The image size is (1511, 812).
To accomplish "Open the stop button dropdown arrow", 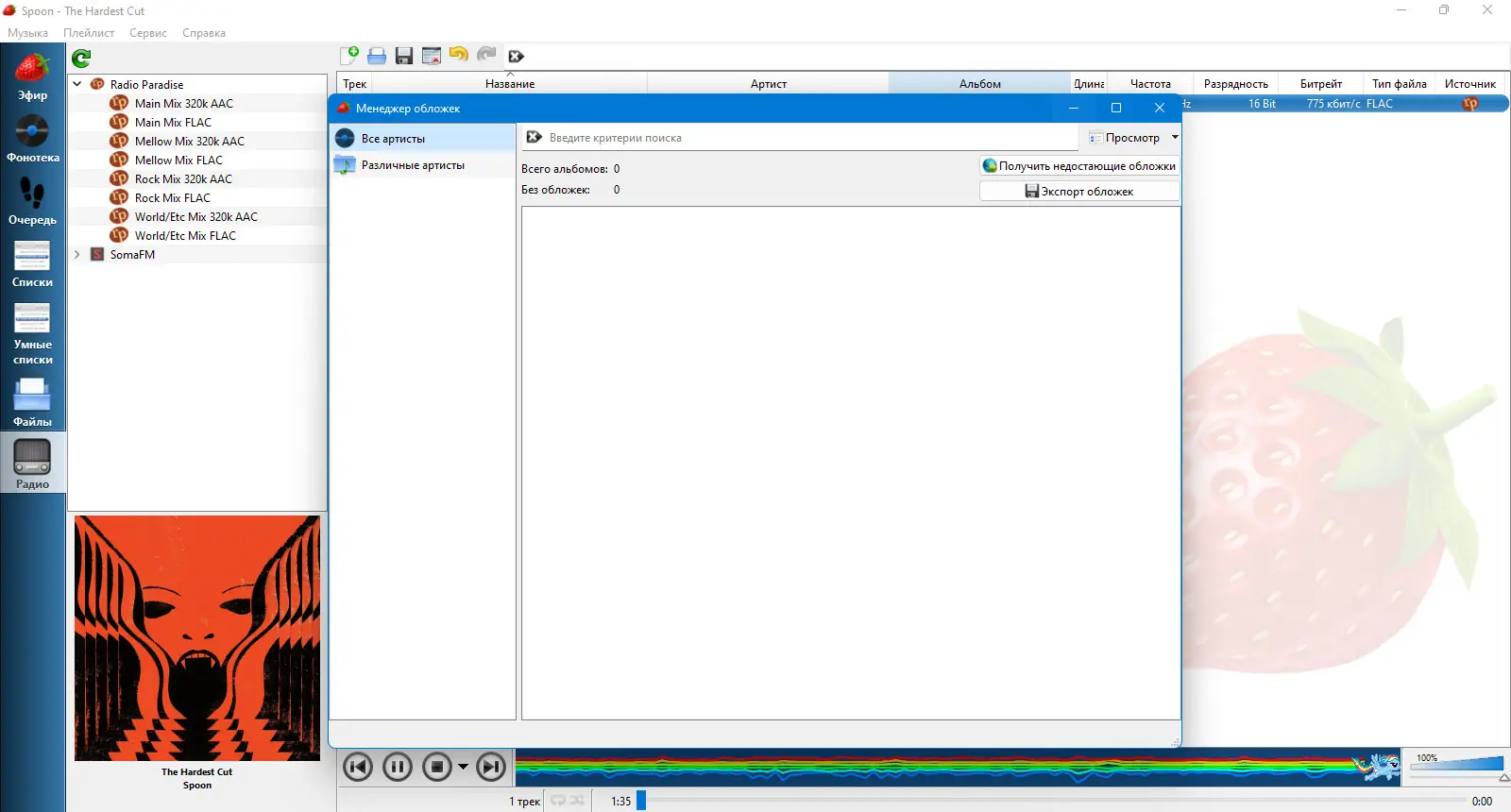I will [463, 767].
